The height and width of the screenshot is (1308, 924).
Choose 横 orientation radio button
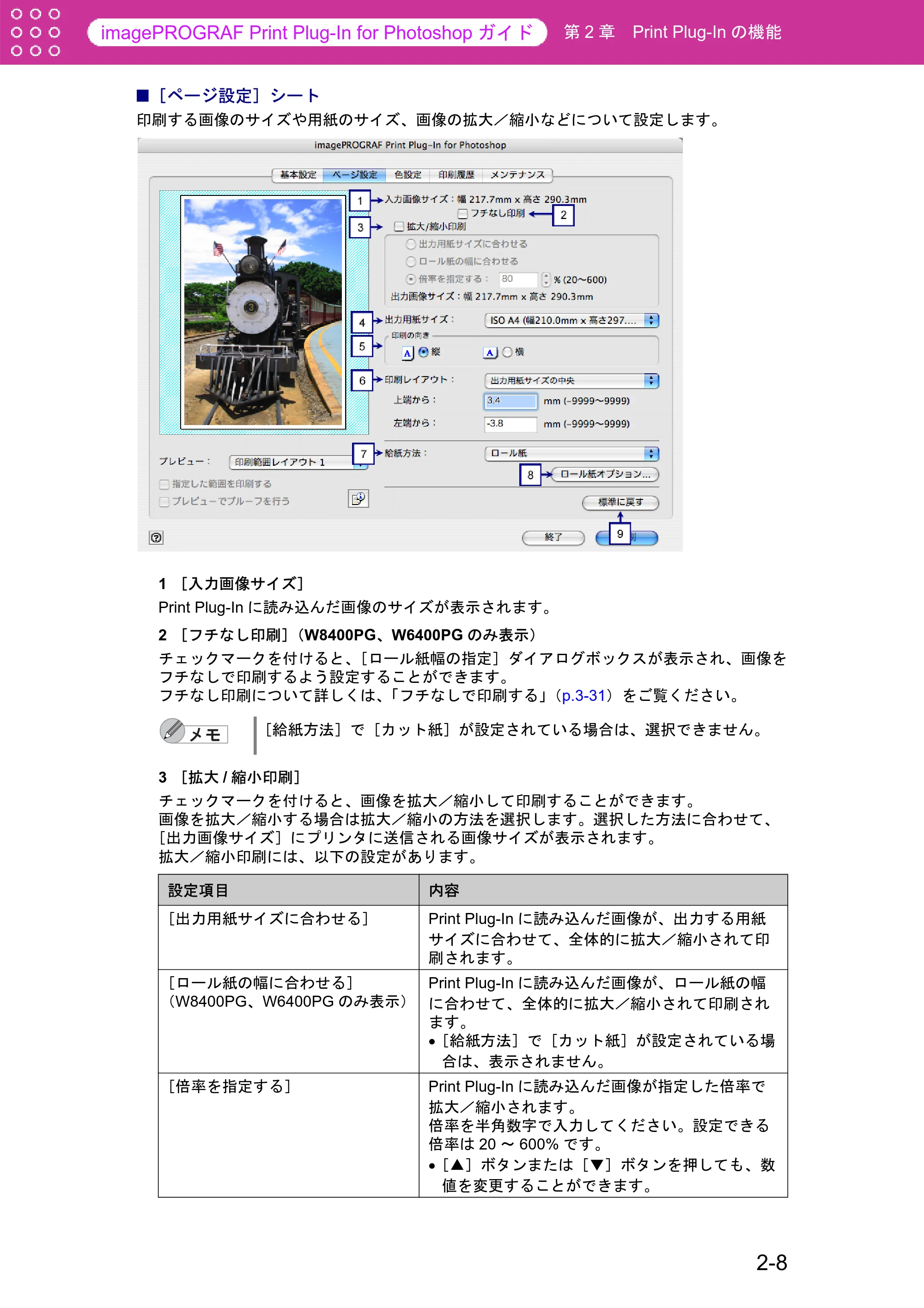[x=508, y=352]
